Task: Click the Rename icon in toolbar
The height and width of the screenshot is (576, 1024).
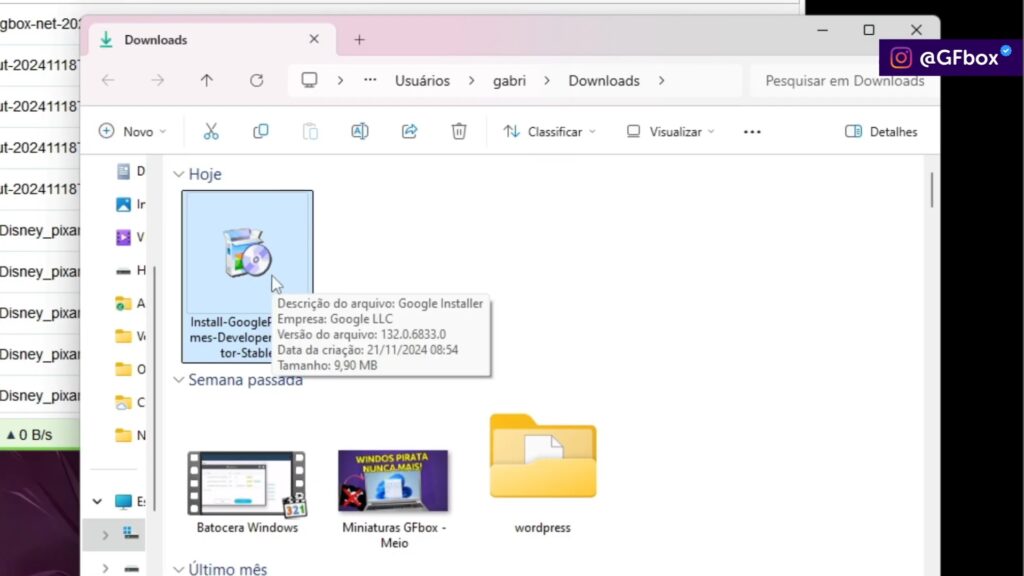Action: pyautogui.click(x=360, y=132)
